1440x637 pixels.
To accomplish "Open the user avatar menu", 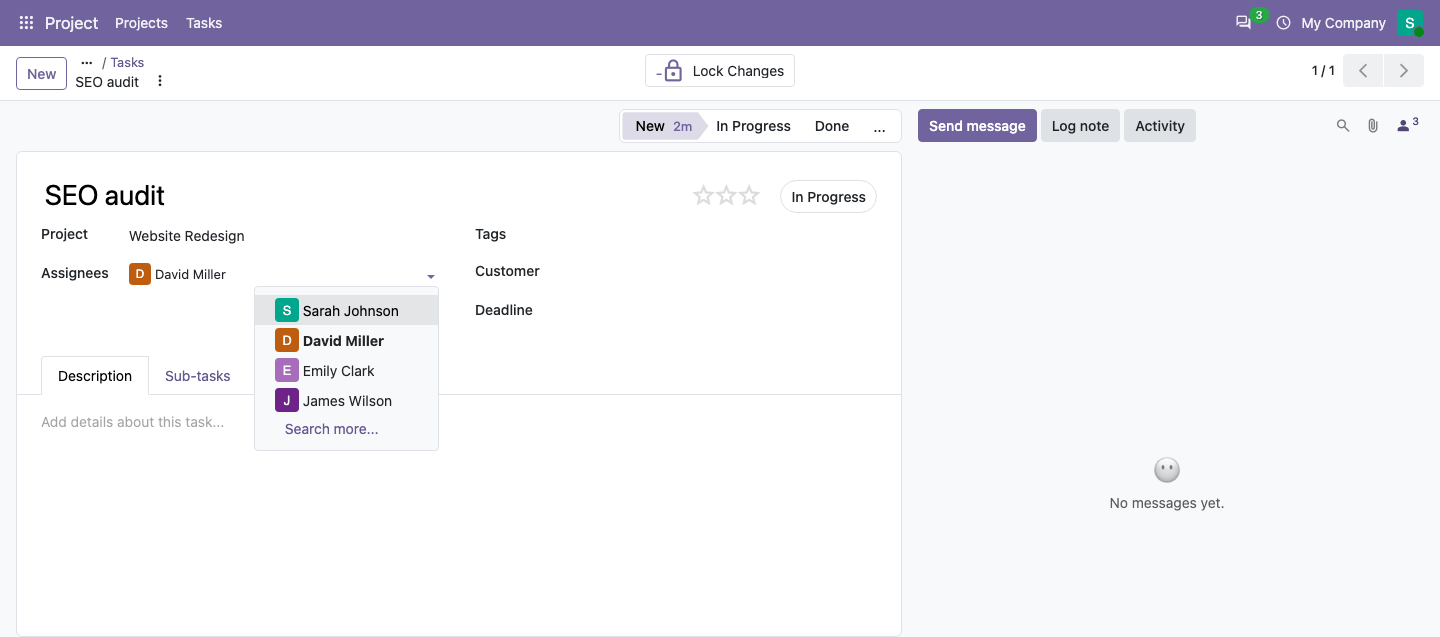I will (1410, 22).
